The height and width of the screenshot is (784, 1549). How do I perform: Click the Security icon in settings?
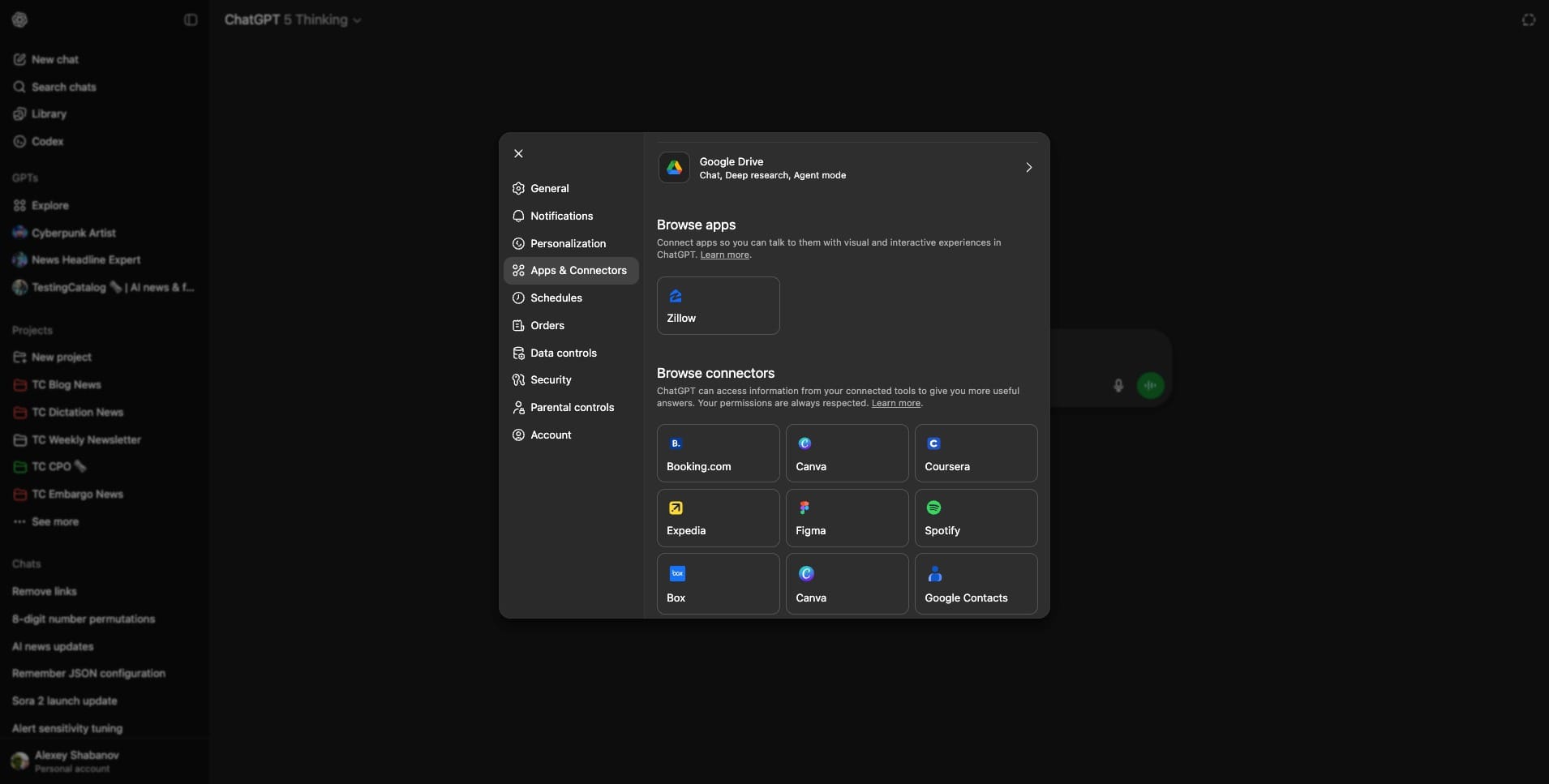[518, 379]
